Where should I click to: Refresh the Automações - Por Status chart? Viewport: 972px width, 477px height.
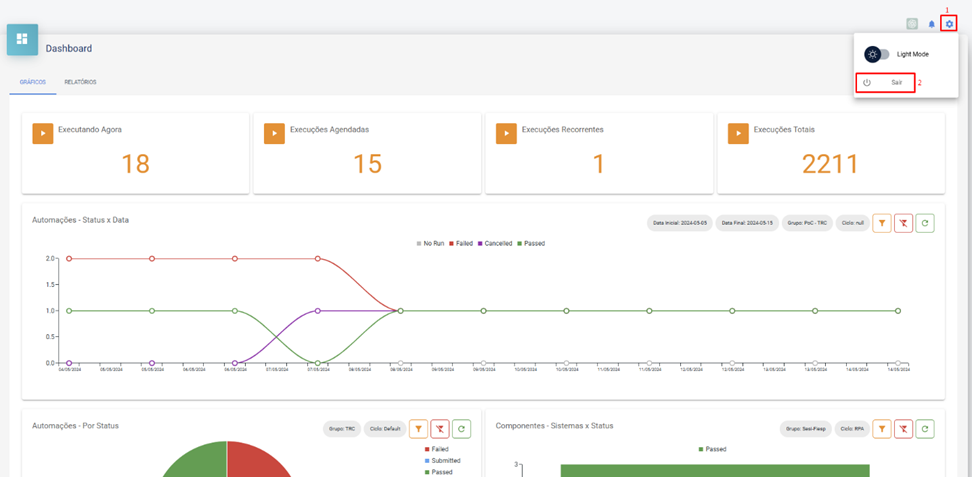tap(462, 429)
